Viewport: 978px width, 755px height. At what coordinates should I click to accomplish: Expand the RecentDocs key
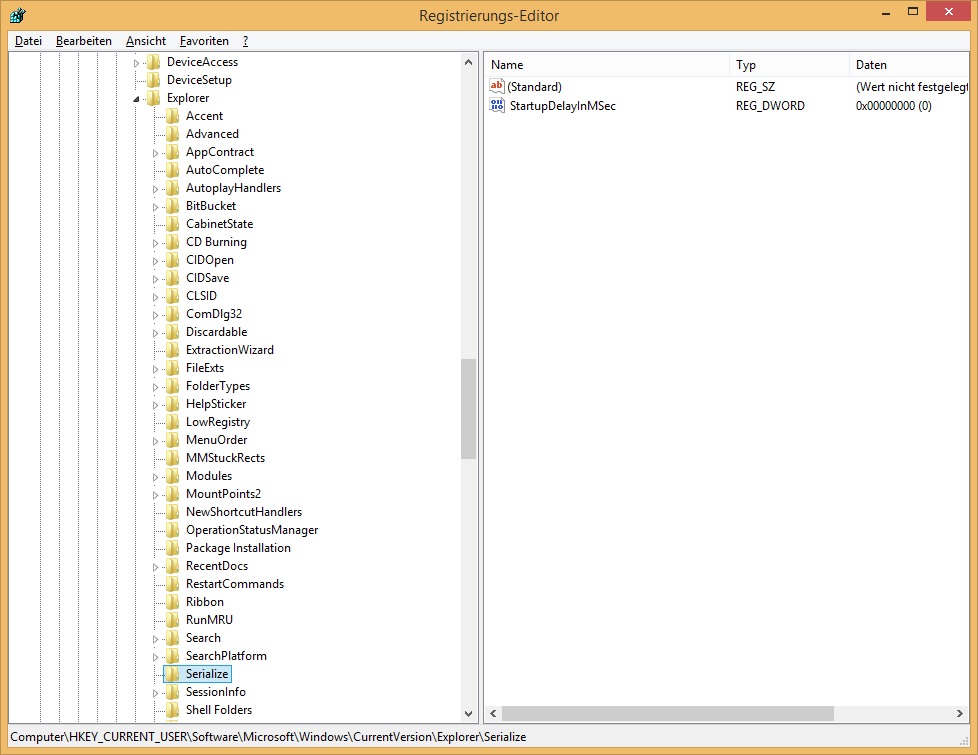point(155,567)
